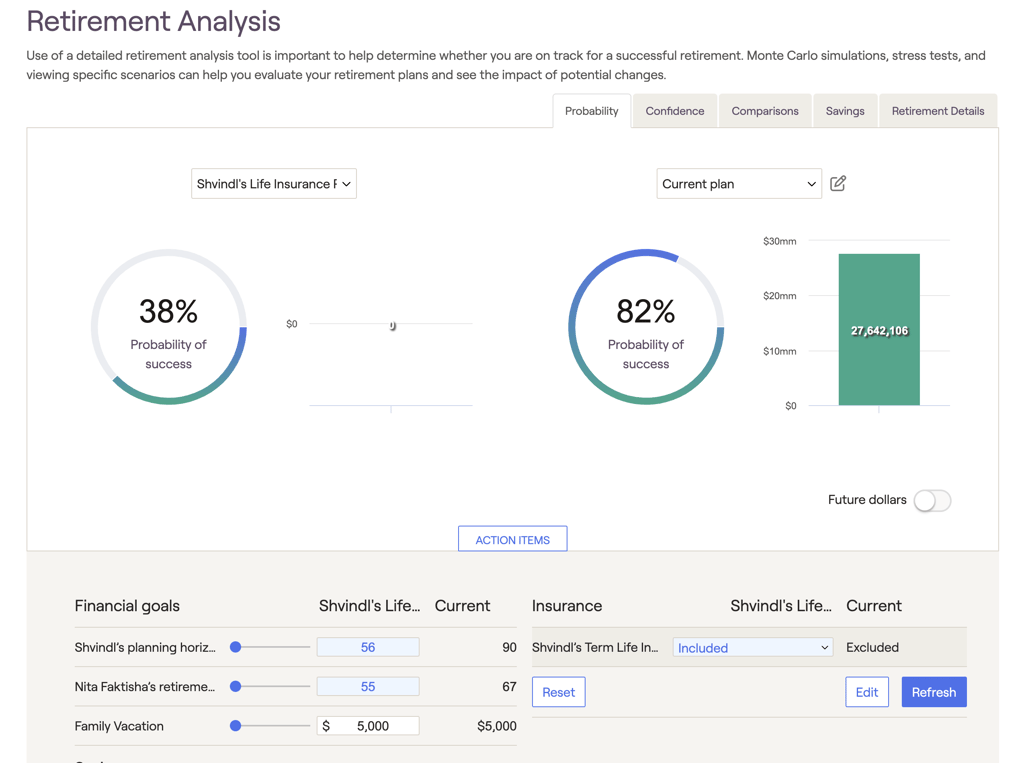This screenshot has width=1024, height=763.
Task: Open Shvindl's Life Insurance scenario dropdown
Action: click(x=274, y=184)
